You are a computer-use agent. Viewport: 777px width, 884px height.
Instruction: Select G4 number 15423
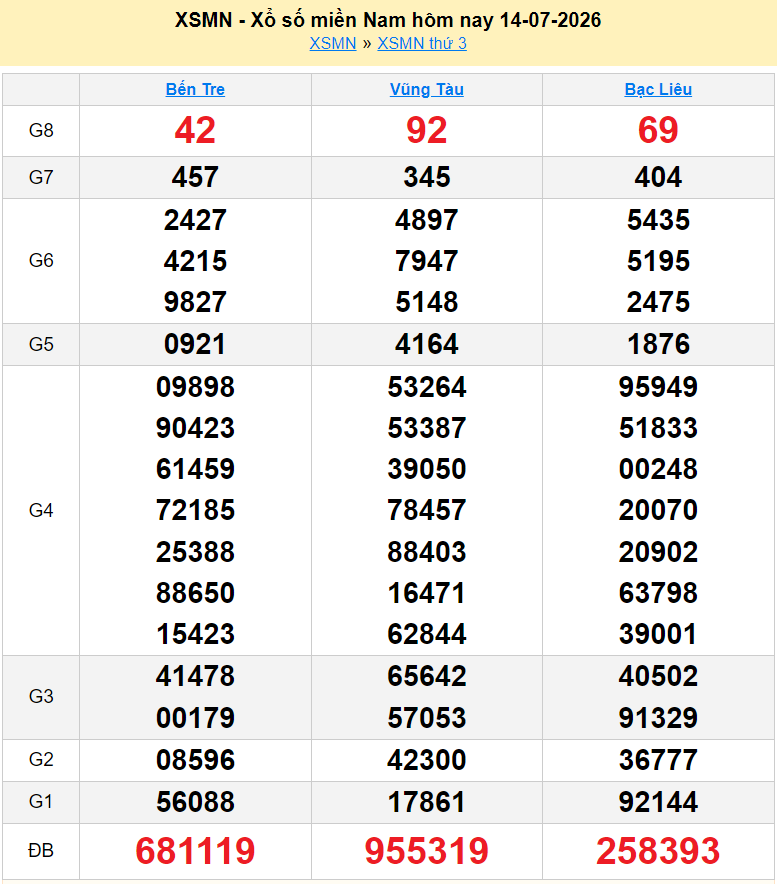[195, 634]
